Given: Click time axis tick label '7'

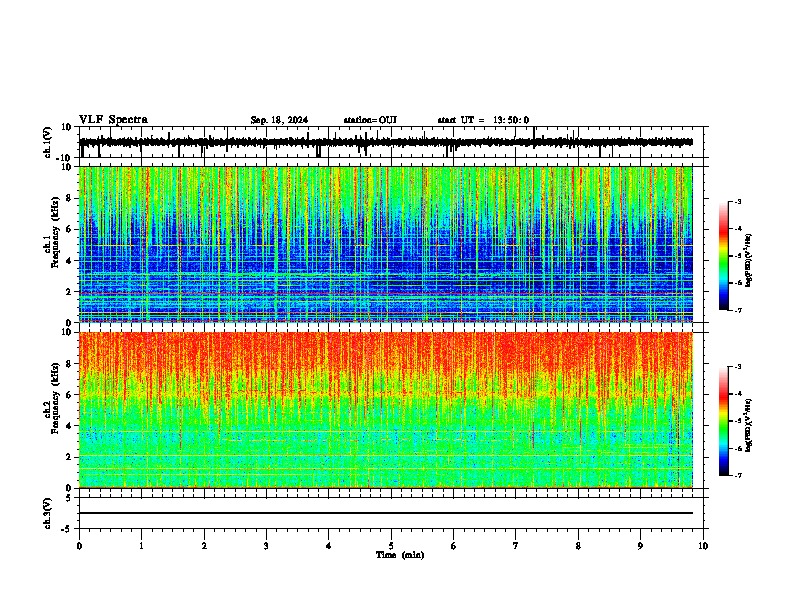Looking at the screenshot, I should point(516,546).
